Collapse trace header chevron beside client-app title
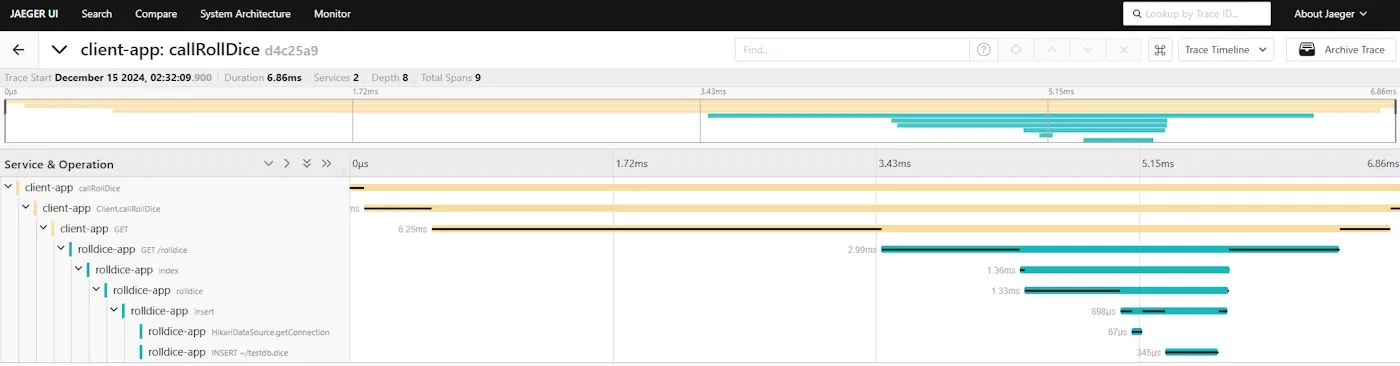Image resolution: width=1400 pixels, height=366 pixels. (60, 49)
